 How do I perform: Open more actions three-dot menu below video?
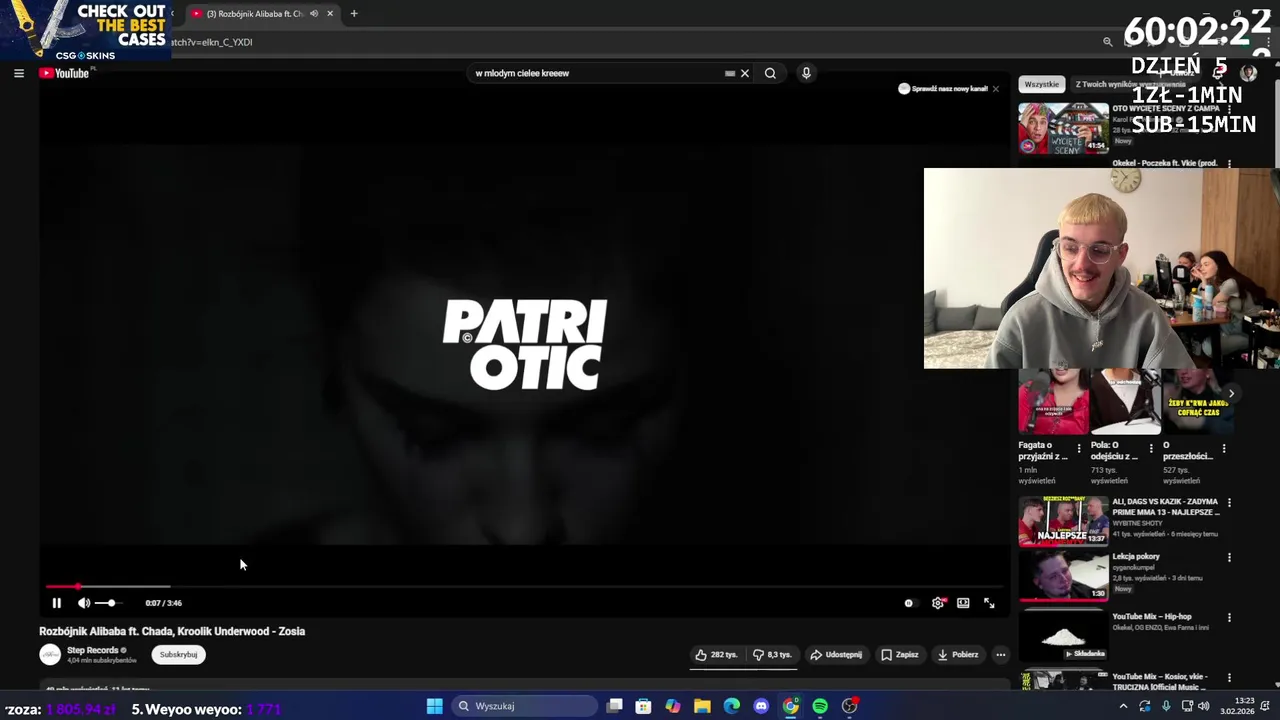1000,655
